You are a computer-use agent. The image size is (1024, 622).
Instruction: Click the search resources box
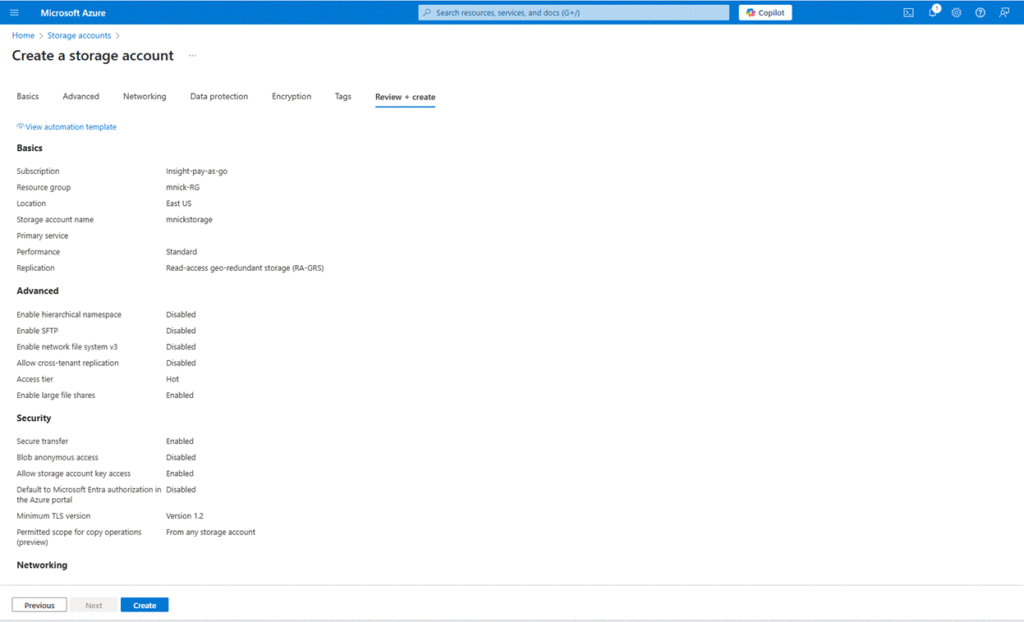pyautogui.click(x=574, y=13)
